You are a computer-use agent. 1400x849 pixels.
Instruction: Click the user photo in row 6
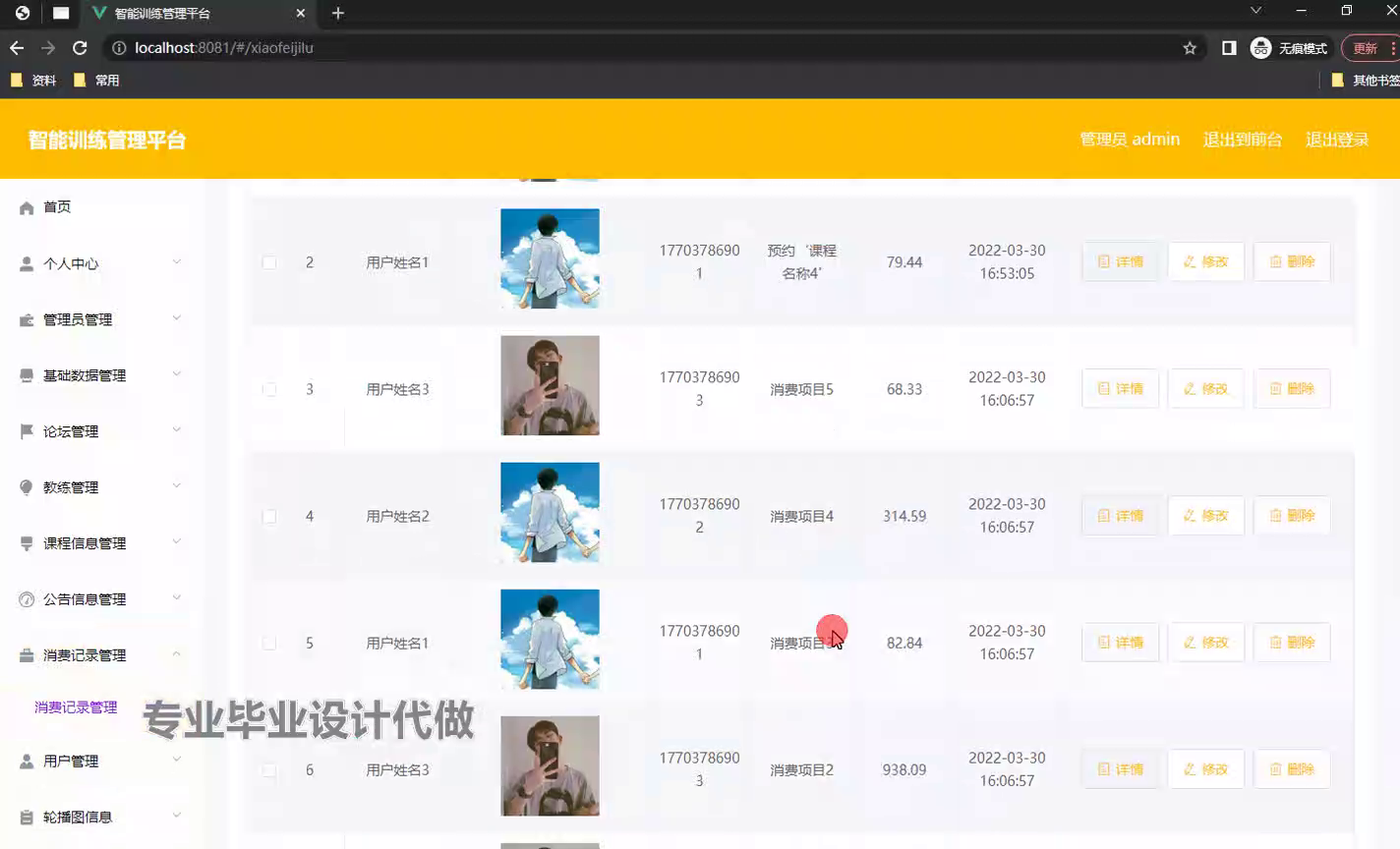click(550, 765)
